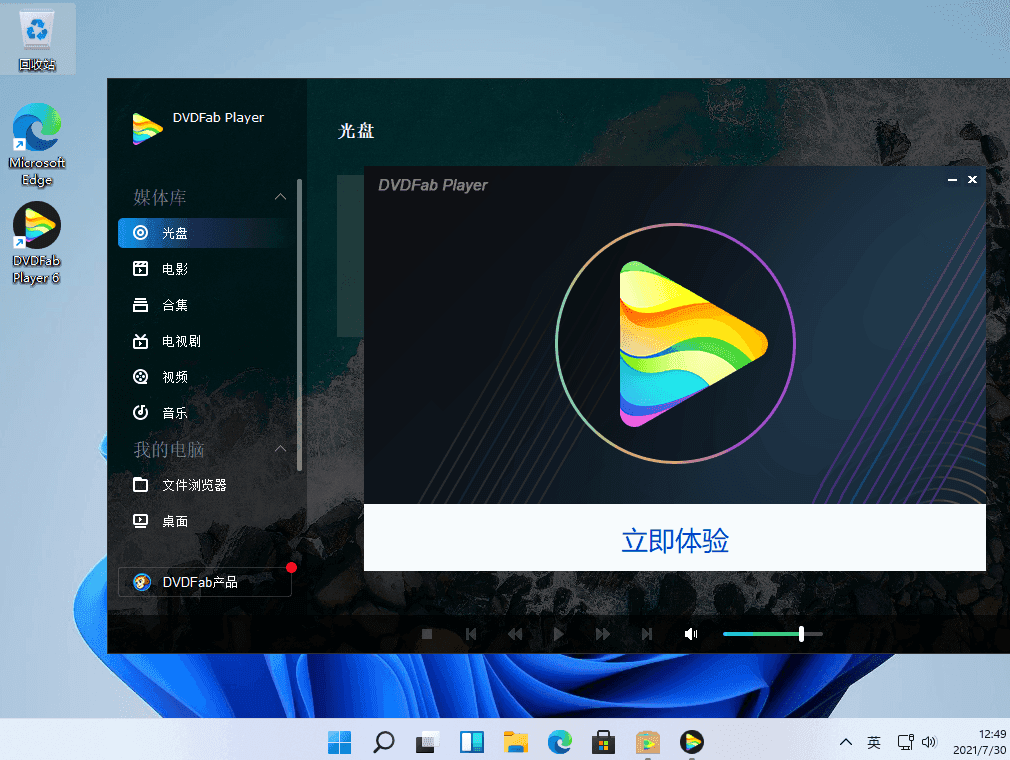This screenshot has width=1010, height=760.
Task: Open Widgets from the taskbar
Action: click(472, 742)
